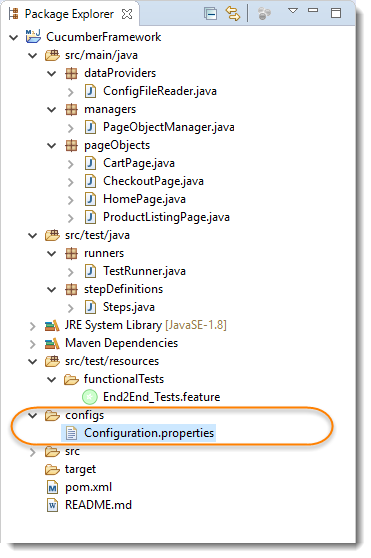Click the JRE System Library icon
This screenshot has height=558, width=371.
[52, 326]
